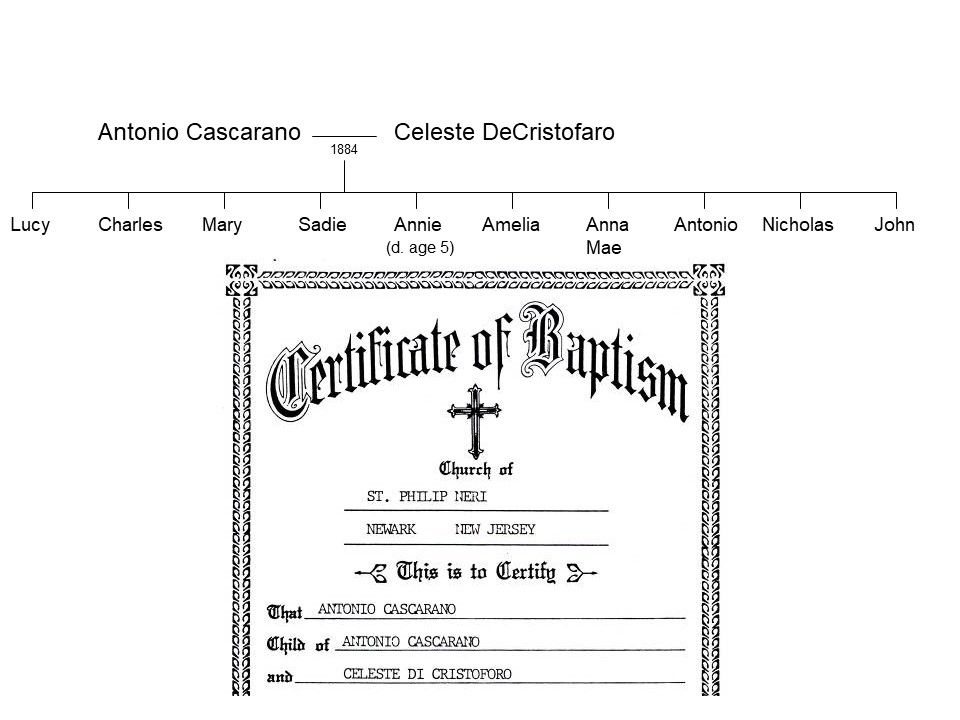Select child name Sadie
Screen dimensions: 960x720
point(322,225)
